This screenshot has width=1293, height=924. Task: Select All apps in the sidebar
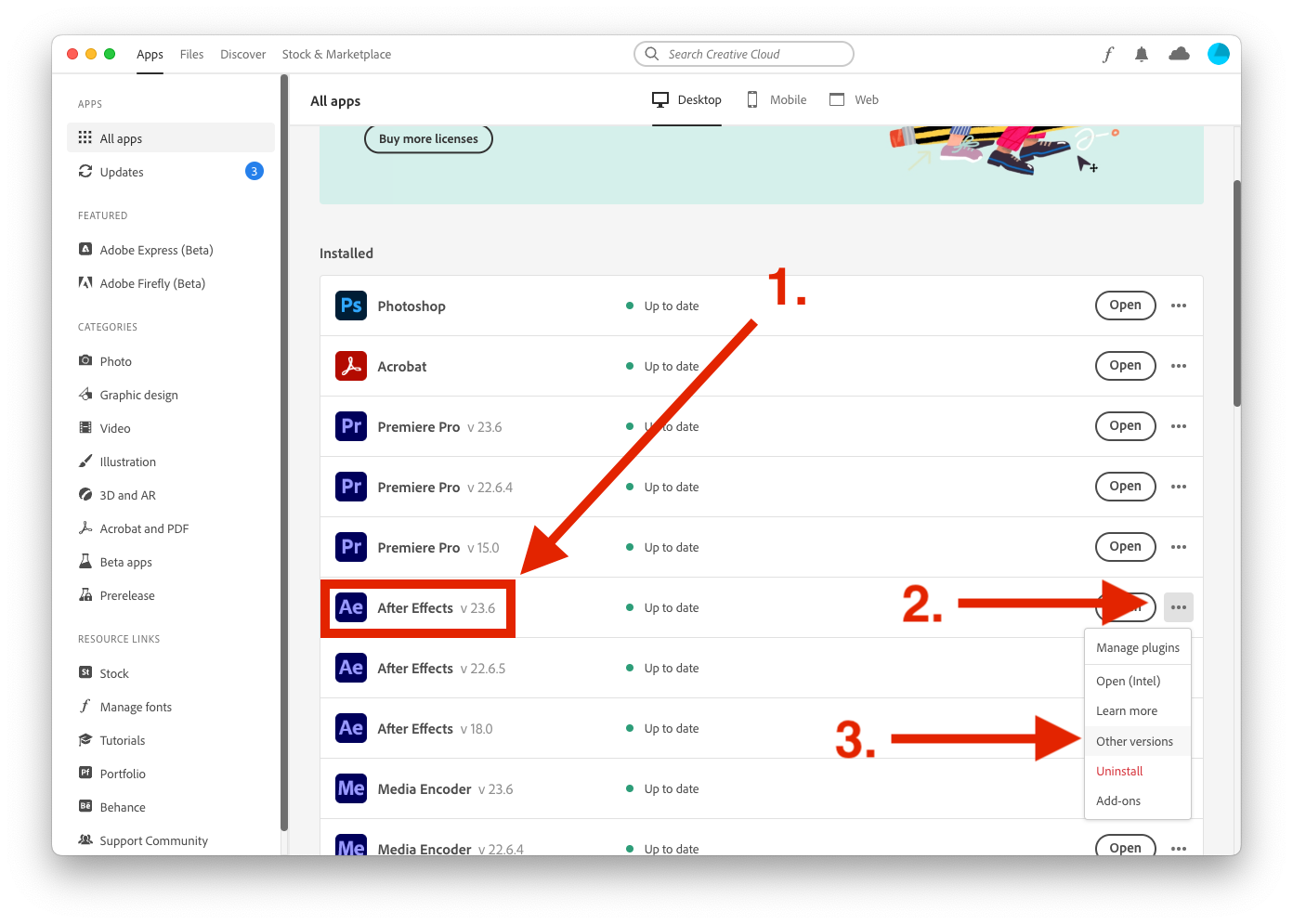pos(171,137)
